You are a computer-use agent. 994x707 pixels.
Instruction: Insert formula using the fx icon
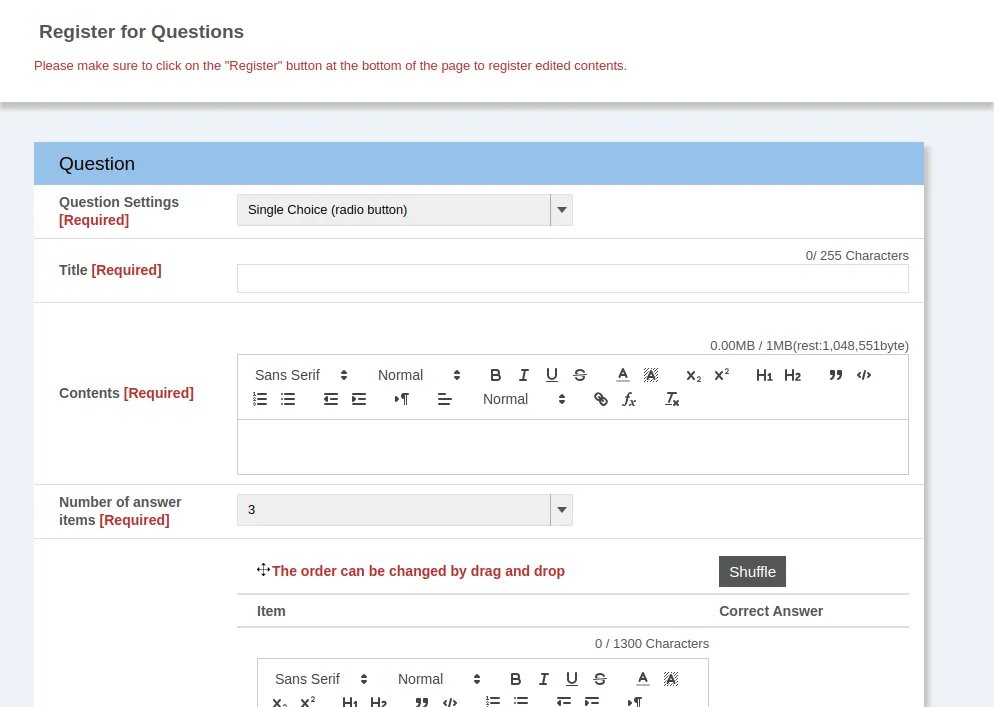pos(629,399)
